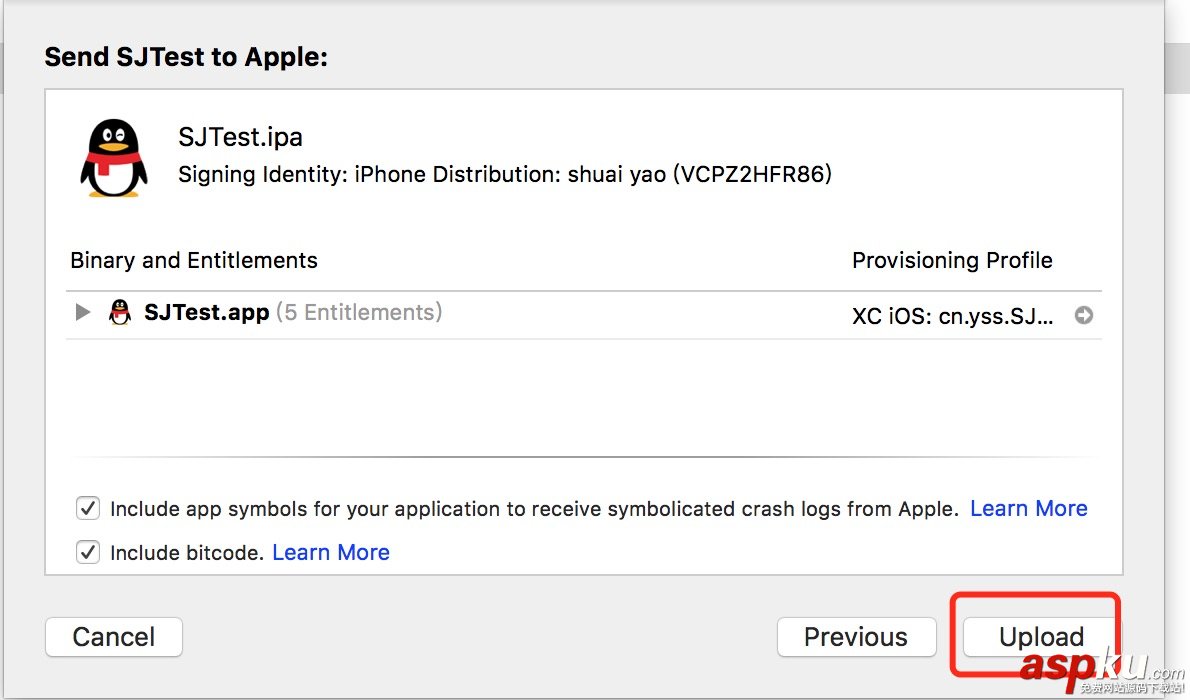Click the small penguin icon beside SJTest.app

[120, 312]
